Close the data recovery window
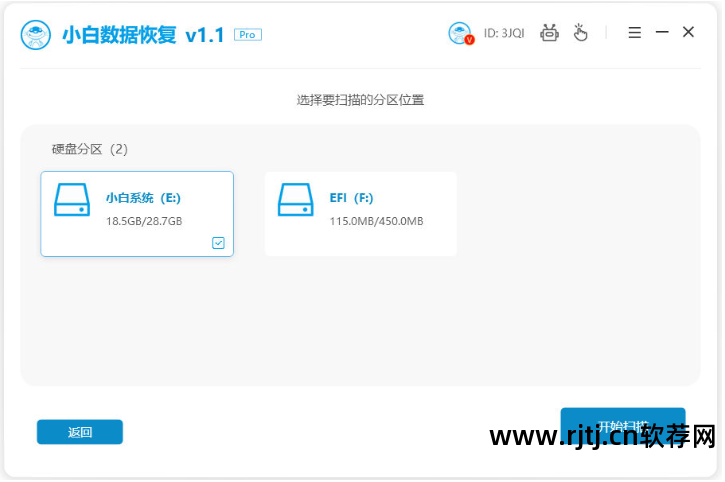725x482 pixels. pos(688,32)
